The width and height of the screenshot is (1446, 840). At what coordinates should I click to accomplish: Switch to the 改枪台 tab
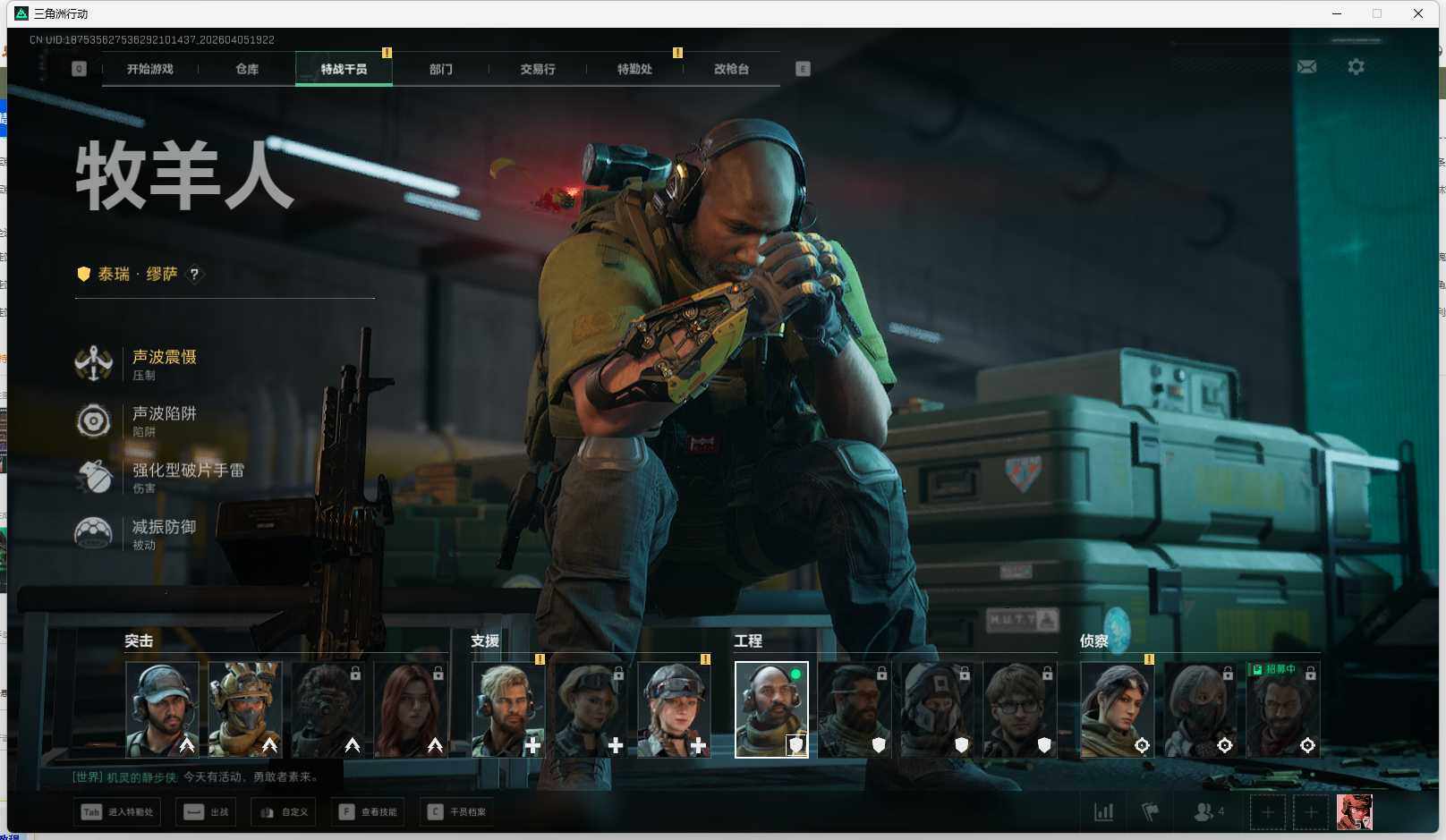731,69
